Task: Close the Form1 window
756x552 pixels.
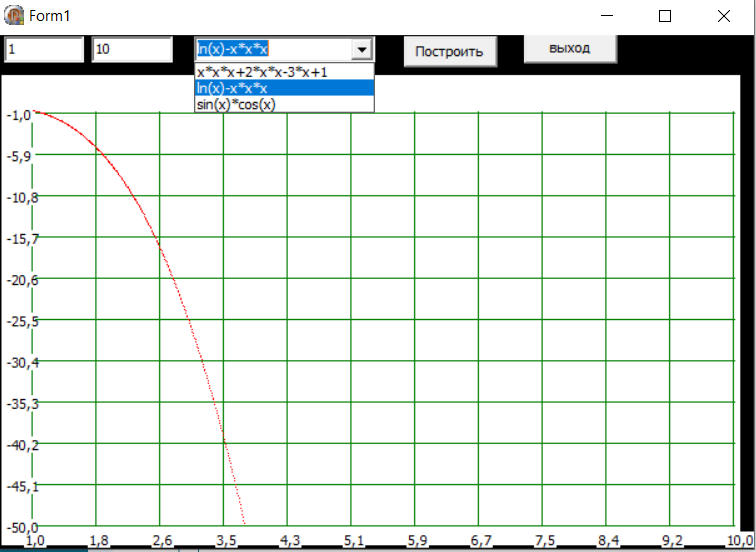Action: 724,16
